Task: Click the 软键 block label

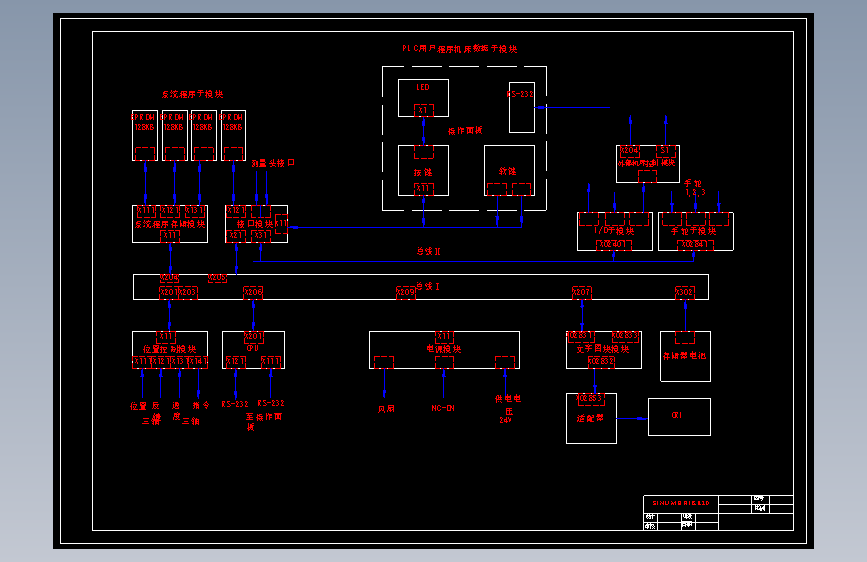Action: point(508,171)
